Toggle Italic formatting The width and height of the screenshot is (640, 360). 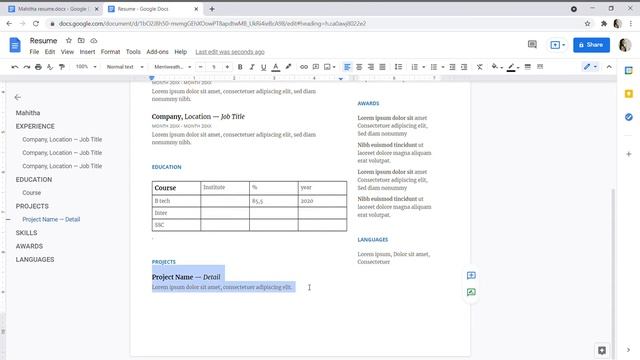click(x=252, y=67)
